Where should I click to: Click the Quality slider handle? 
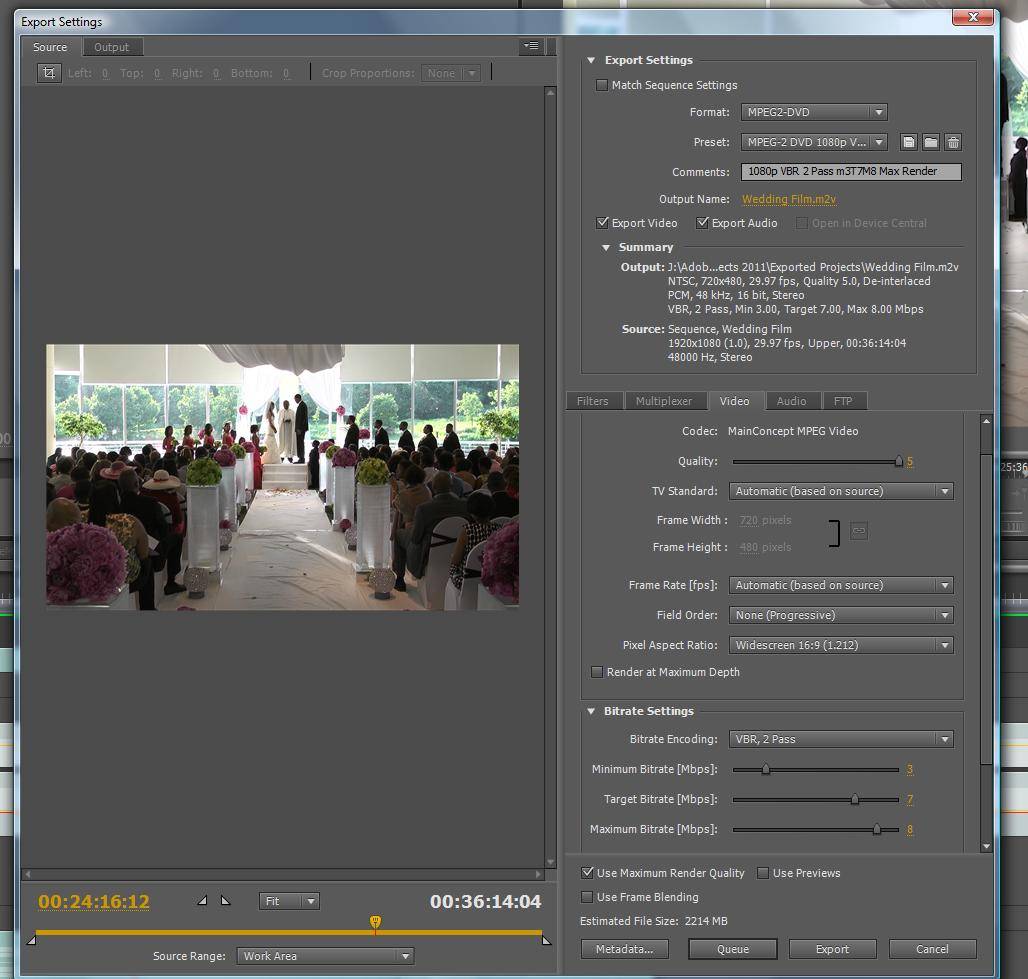pyautogui.click(x=899, y=462)
